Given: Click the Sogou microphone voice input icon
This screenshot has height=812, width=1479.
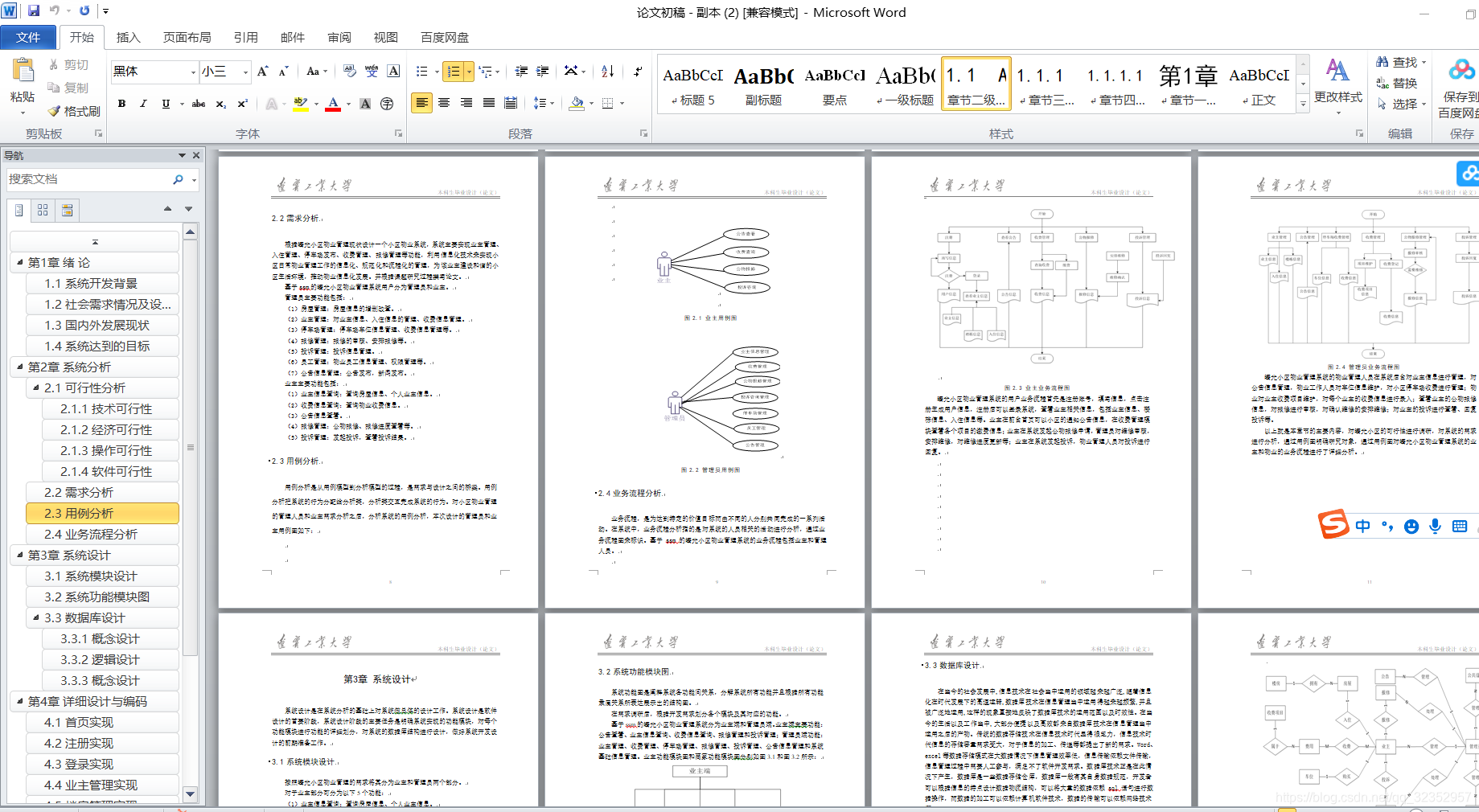Looking at the screenshot, I should [1435, 526].
